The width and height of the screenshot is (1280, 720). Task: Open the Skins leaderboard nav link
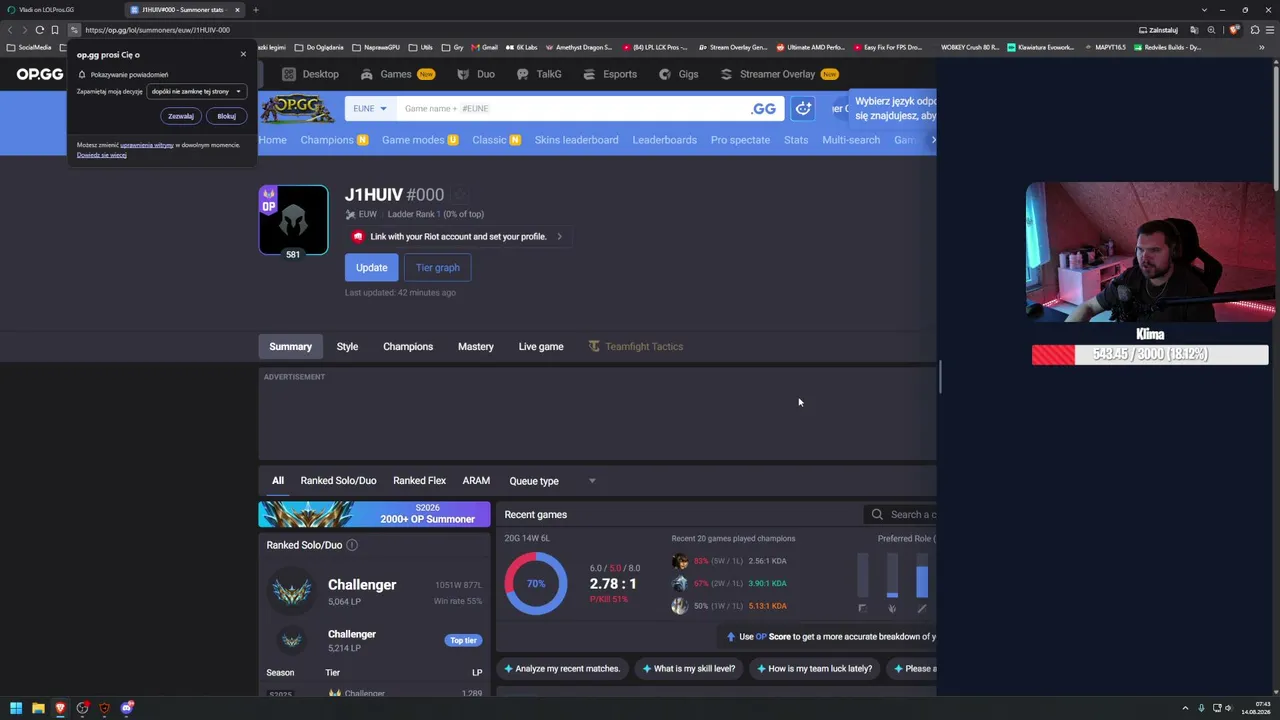coord(576,140)
